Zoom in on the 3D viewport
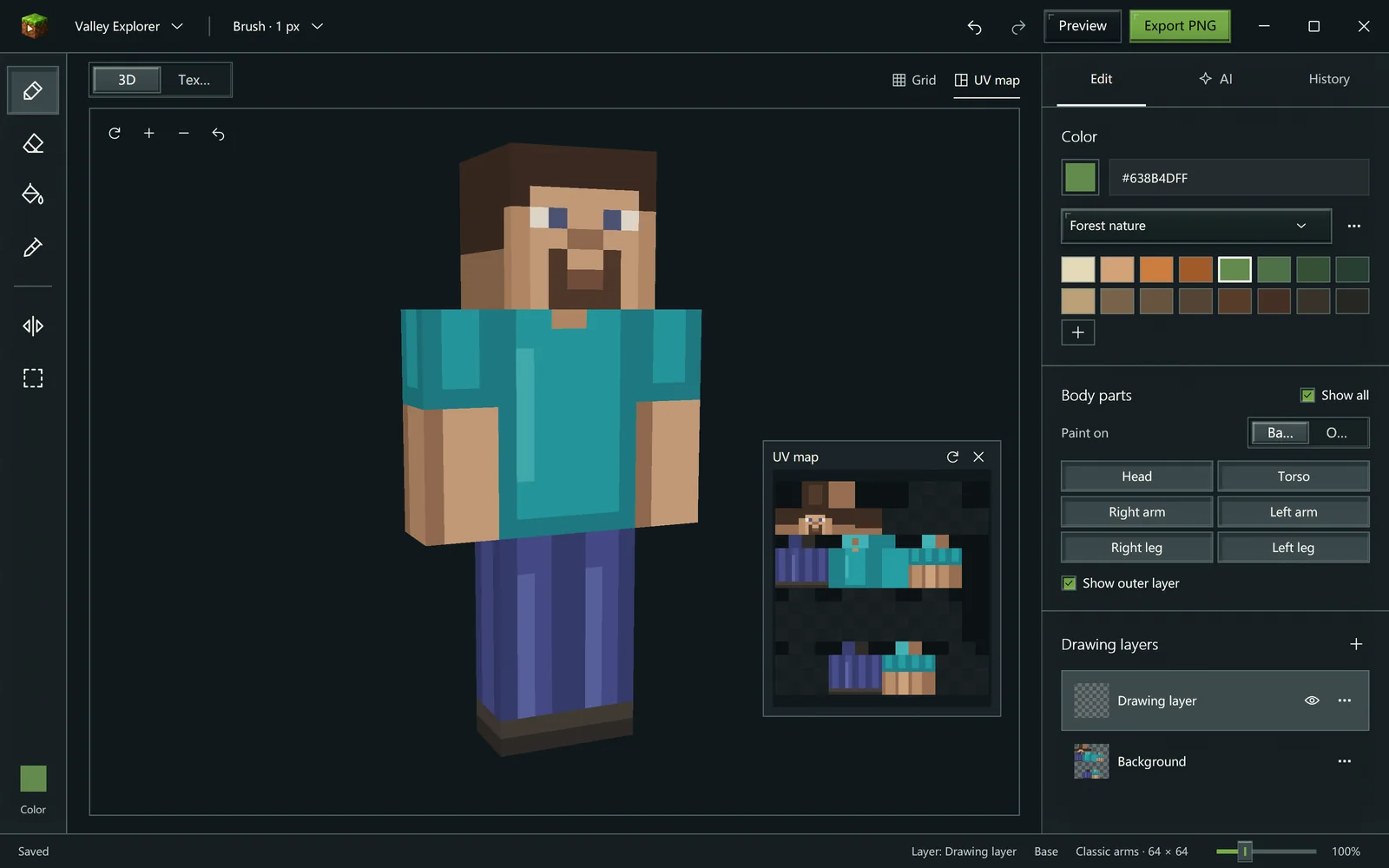This screenshot has width=1389, height=868. tap(149, 134)
